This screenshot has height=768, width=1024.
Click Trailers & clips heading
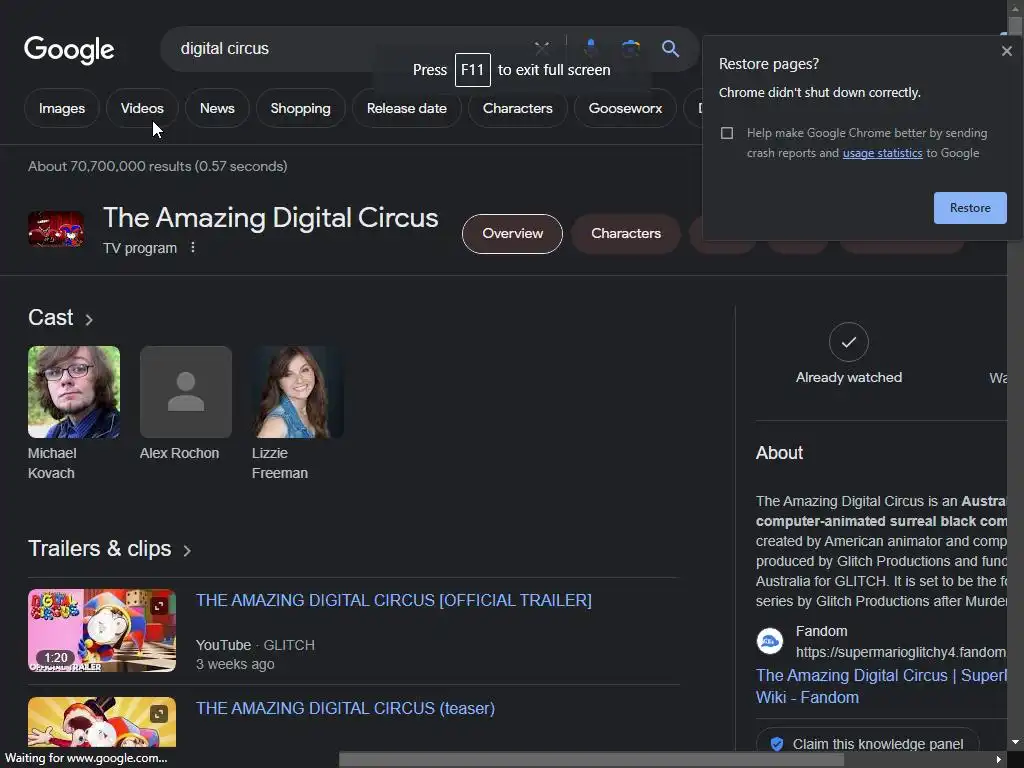(x=99, y=549)
